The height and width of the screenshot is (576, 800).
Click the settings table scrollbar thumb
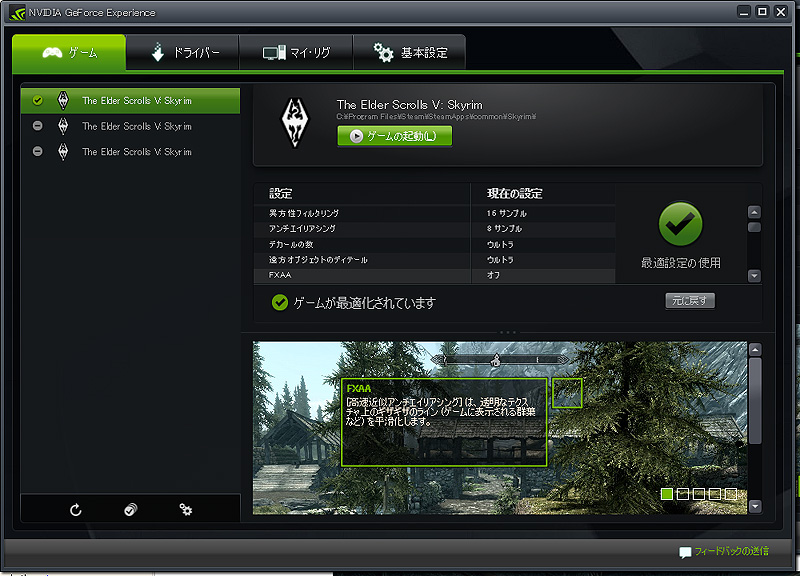tap(754, 227)
